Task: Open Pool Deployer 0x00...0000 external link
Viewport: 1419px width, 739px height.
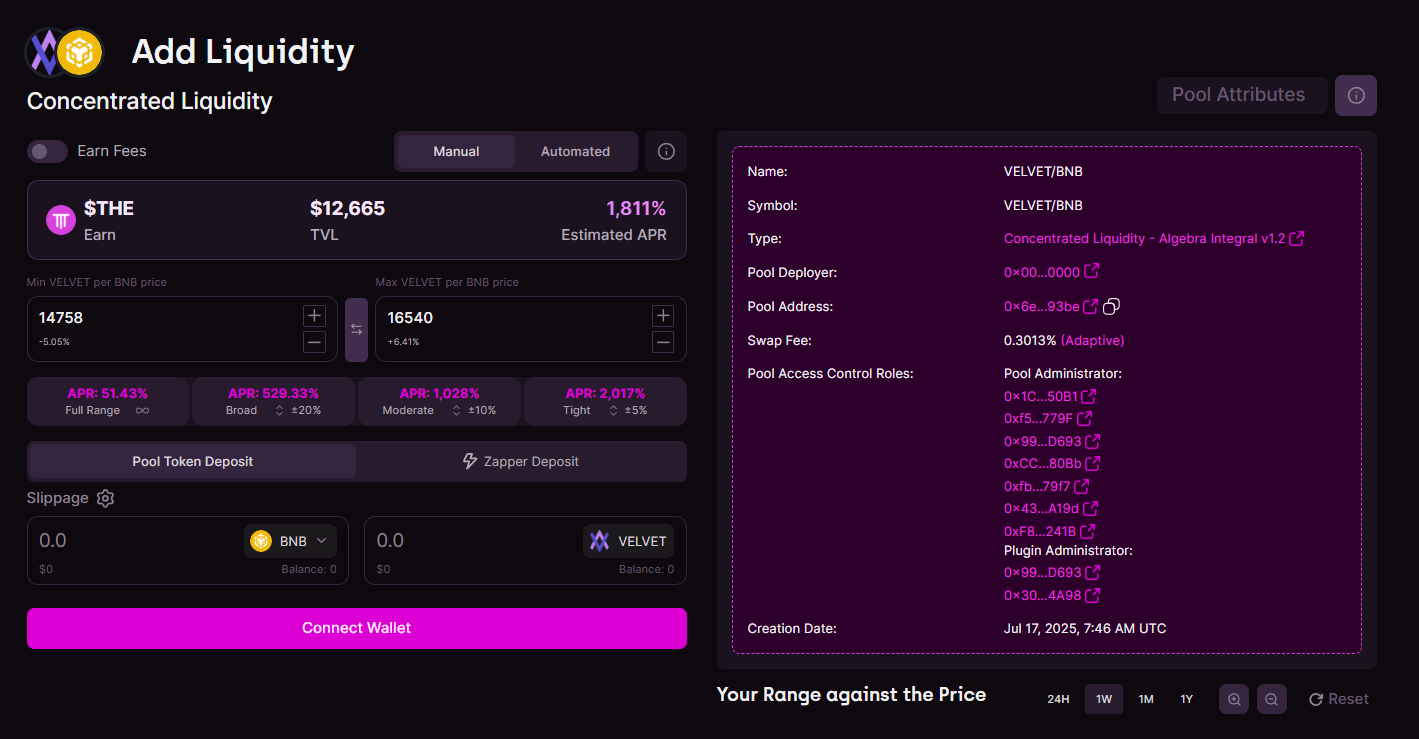Action: tap(1092, 271)
